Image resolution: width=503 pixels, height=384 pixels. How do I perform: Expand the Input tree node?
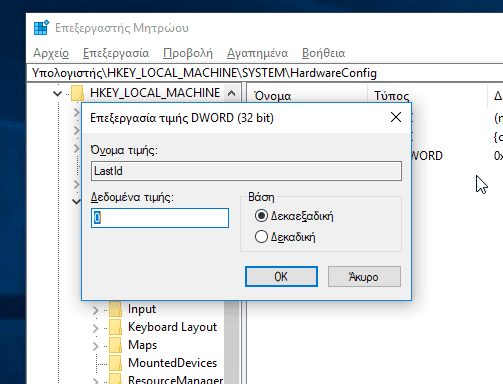click(96, 310)
